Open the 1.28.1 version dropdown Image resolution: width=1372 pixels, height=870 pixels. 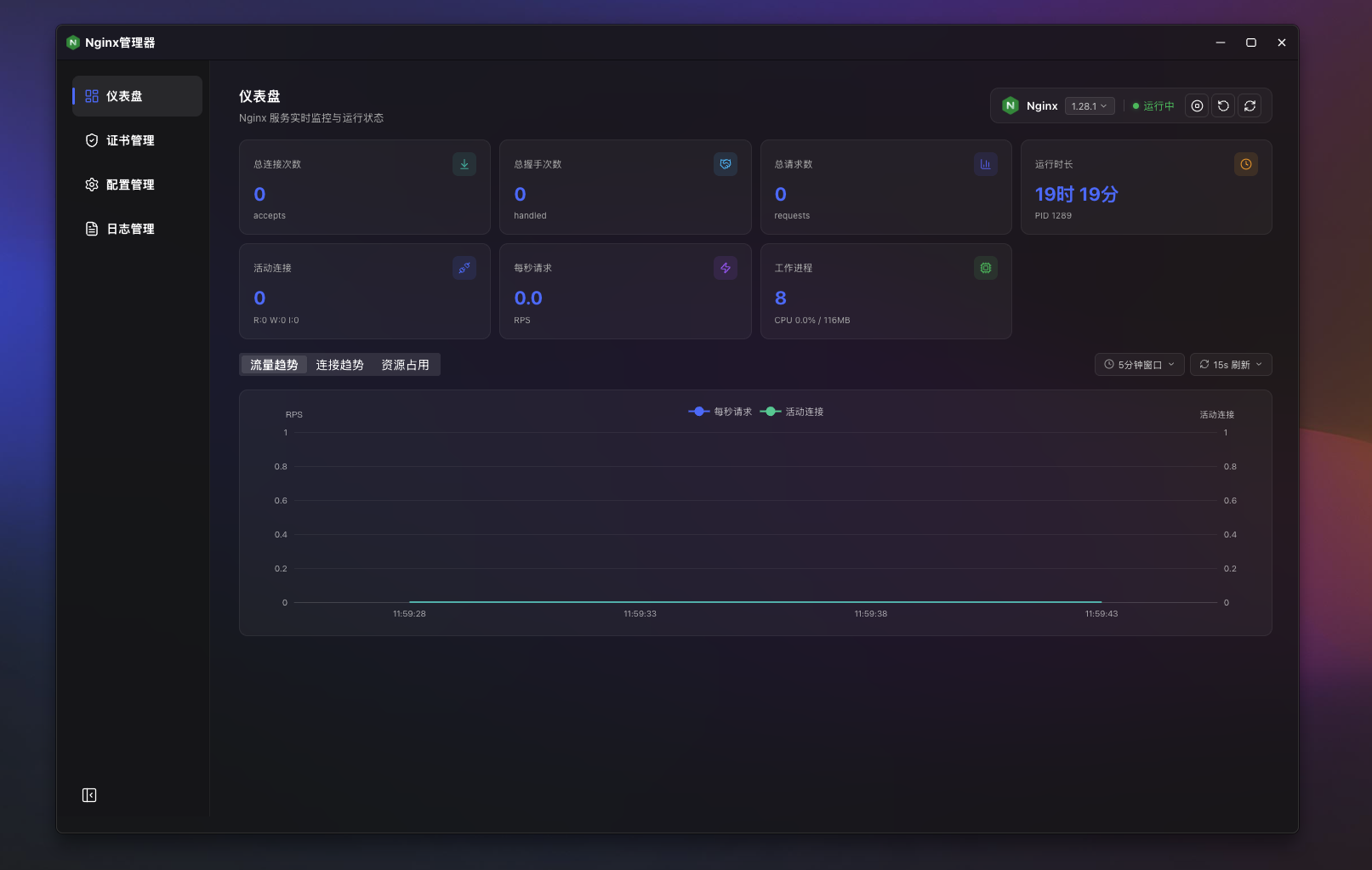1090,106
